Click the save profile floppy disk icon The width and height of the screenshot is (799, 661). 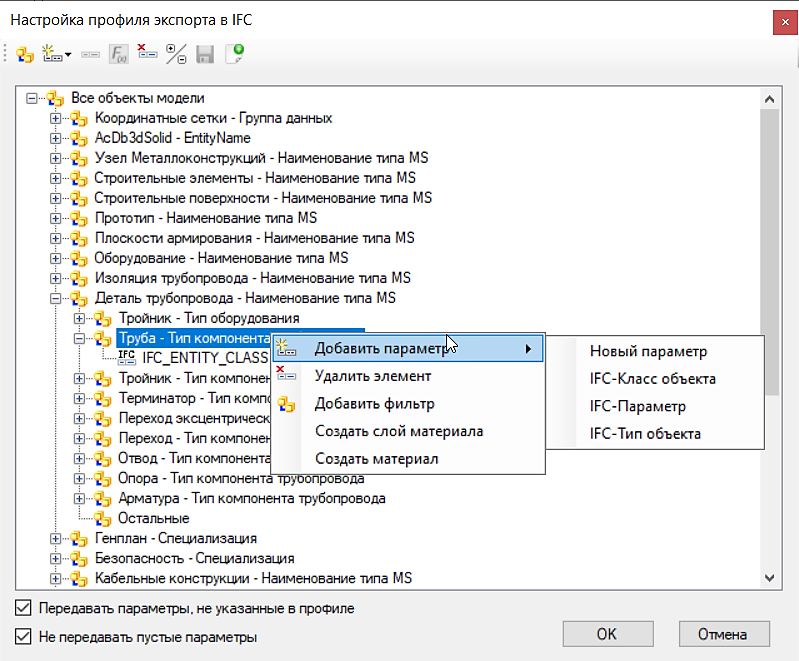coord(206,54)
